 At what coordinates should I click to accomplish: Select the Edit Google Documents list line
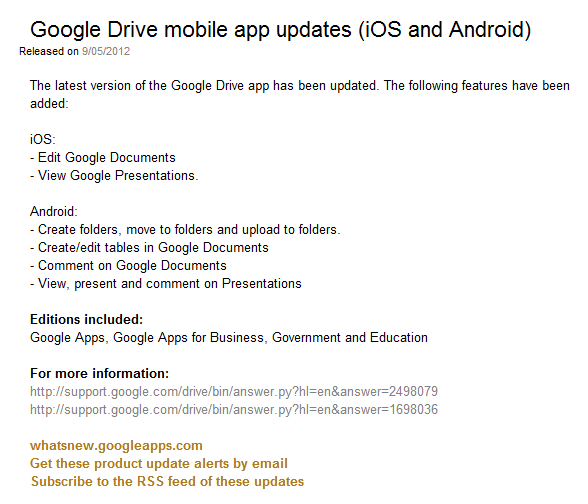point(103,158)
